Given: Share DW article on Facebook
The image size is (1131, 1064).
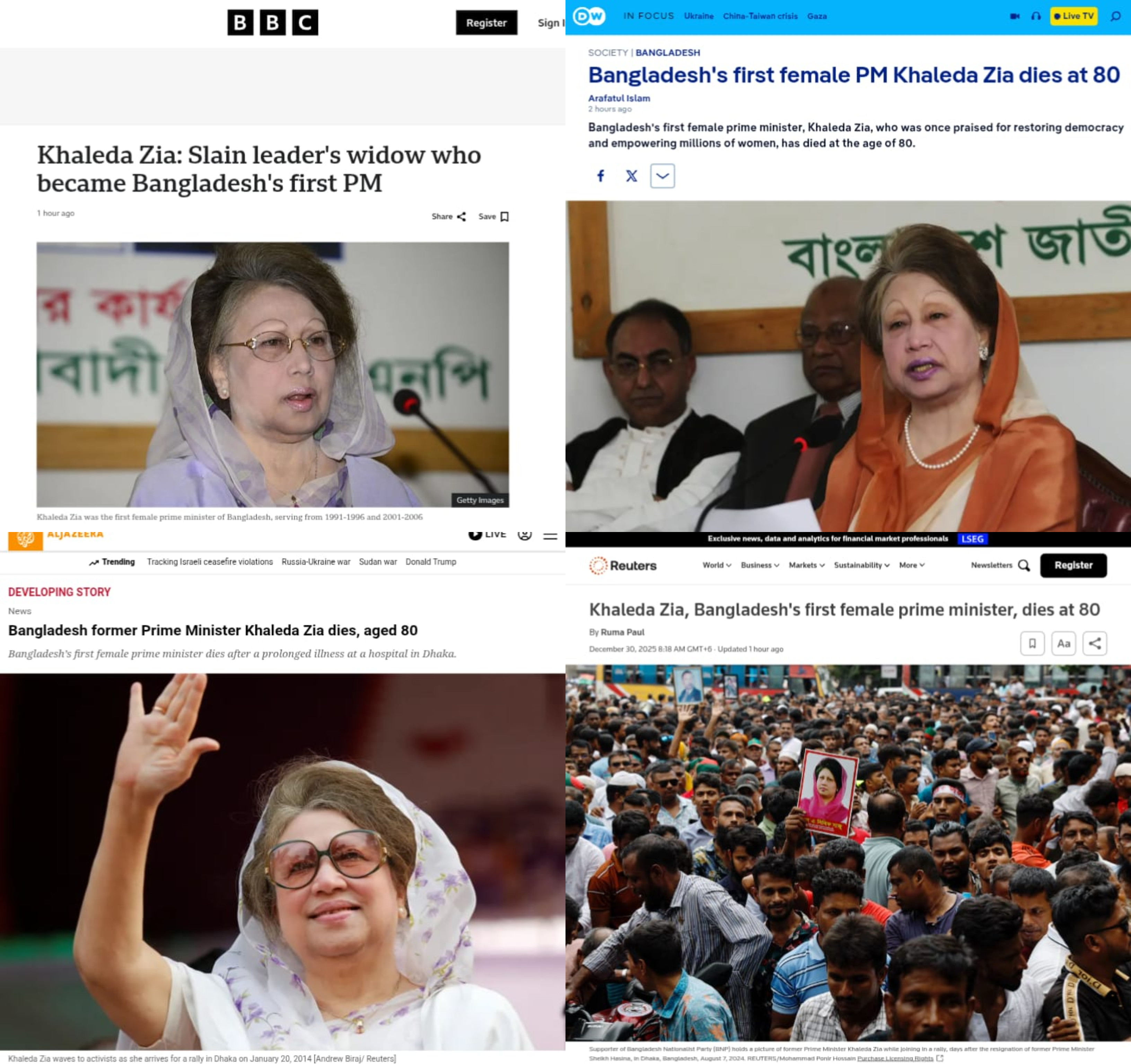Looking at the screenshot, I should (x=600, y=176).
